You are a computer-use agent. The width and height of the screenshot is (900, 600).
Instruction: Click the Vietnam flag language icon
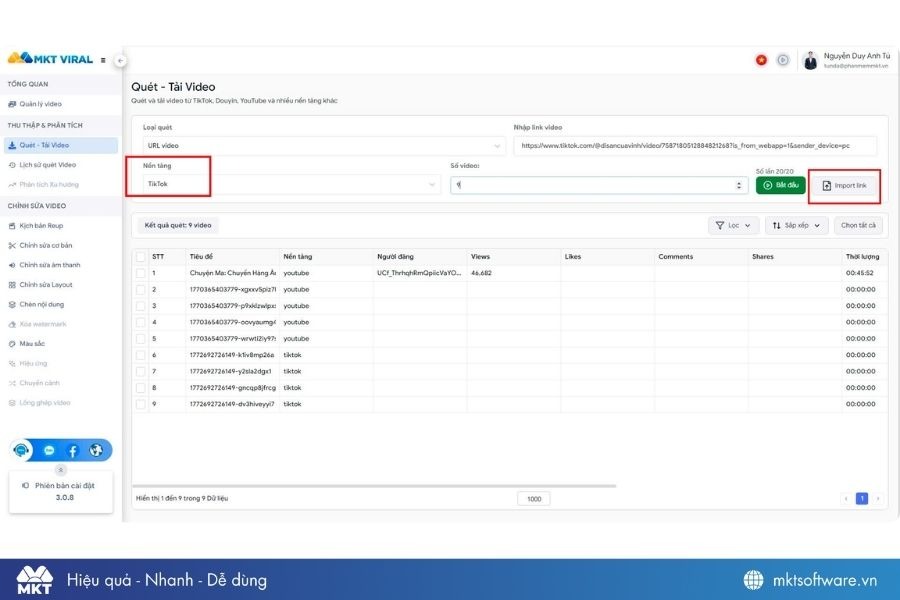tap(761, 60)
